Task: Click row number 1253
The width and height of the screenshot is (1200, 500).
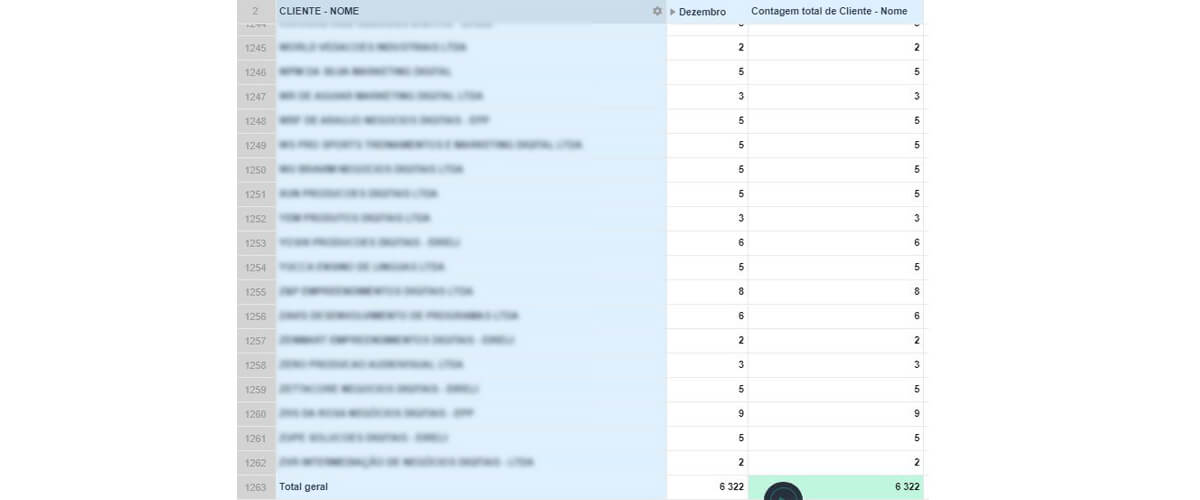Action: click(256, 243)
